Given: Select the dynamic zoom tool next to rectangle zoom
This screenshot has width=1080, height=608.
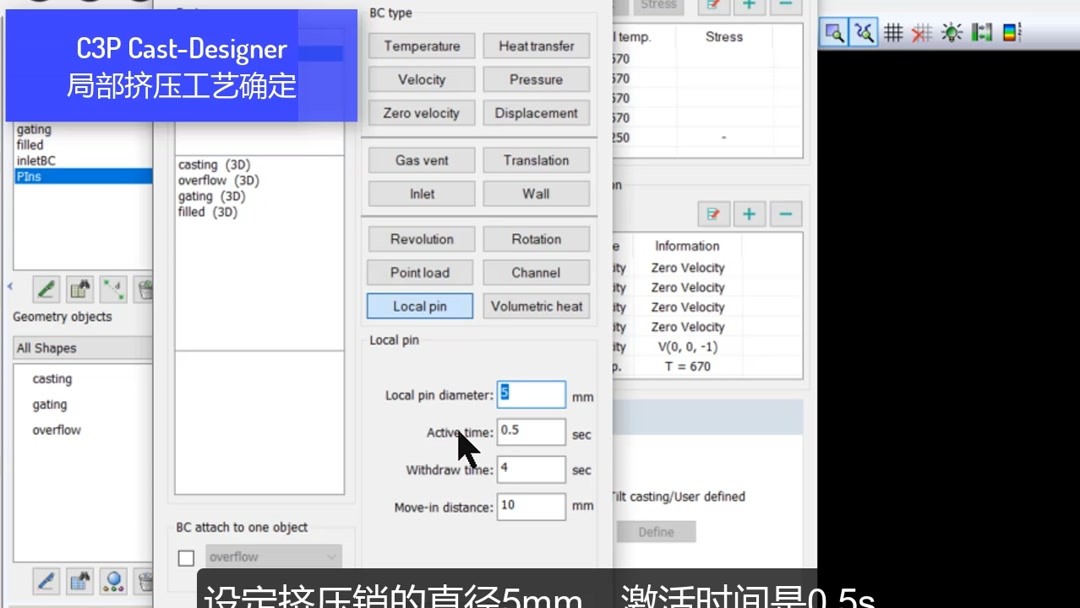Looking at the screenshot, I should coord(863,31).
